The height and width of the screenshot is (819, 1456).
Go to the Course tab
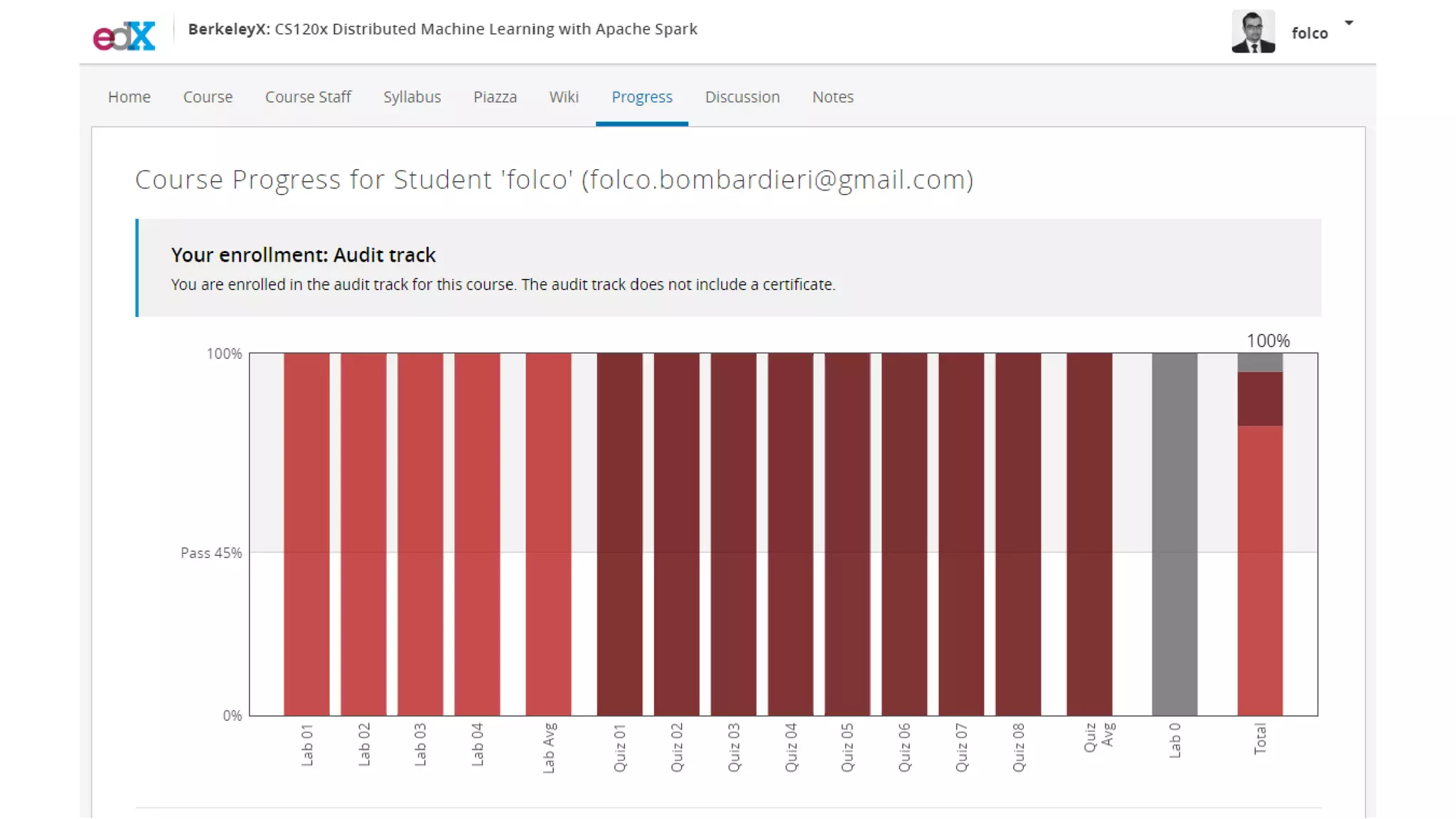(x=208, y=97)
